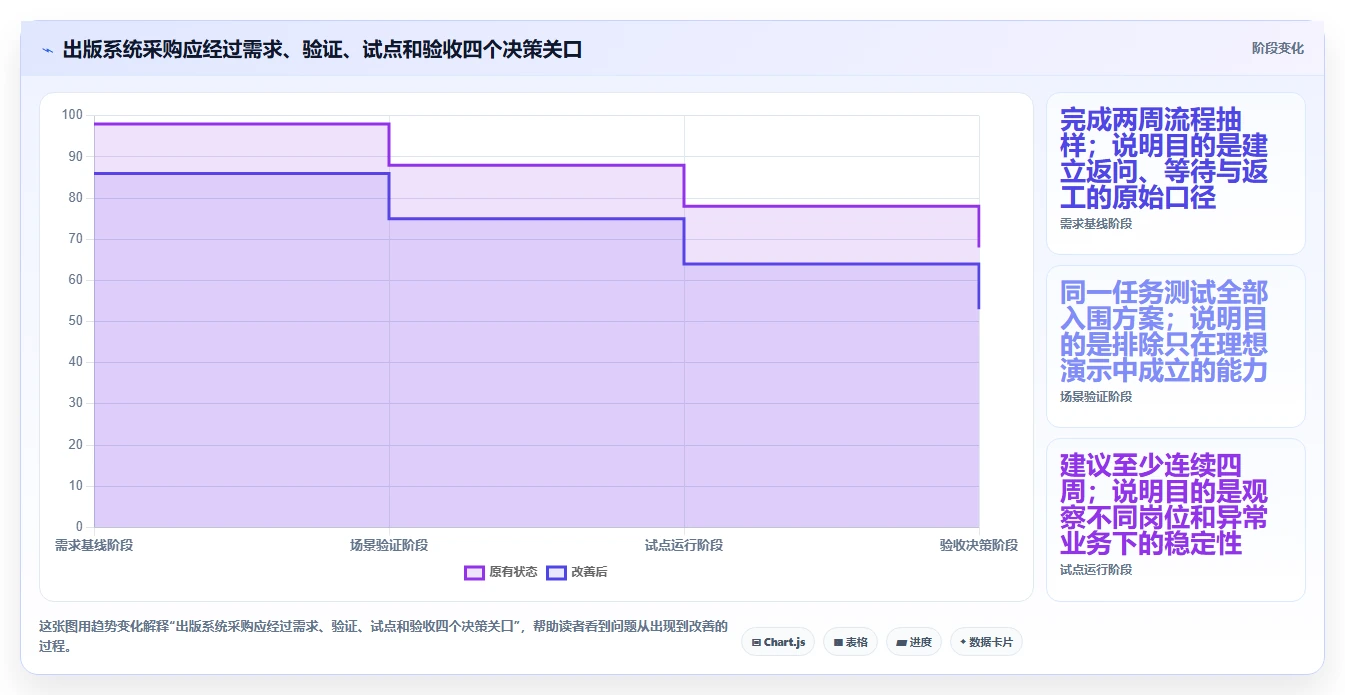This screenshot has width=1345, height=695.
Task: Toggle the 改善后 legend swatch
Action: tap(556, 572)
